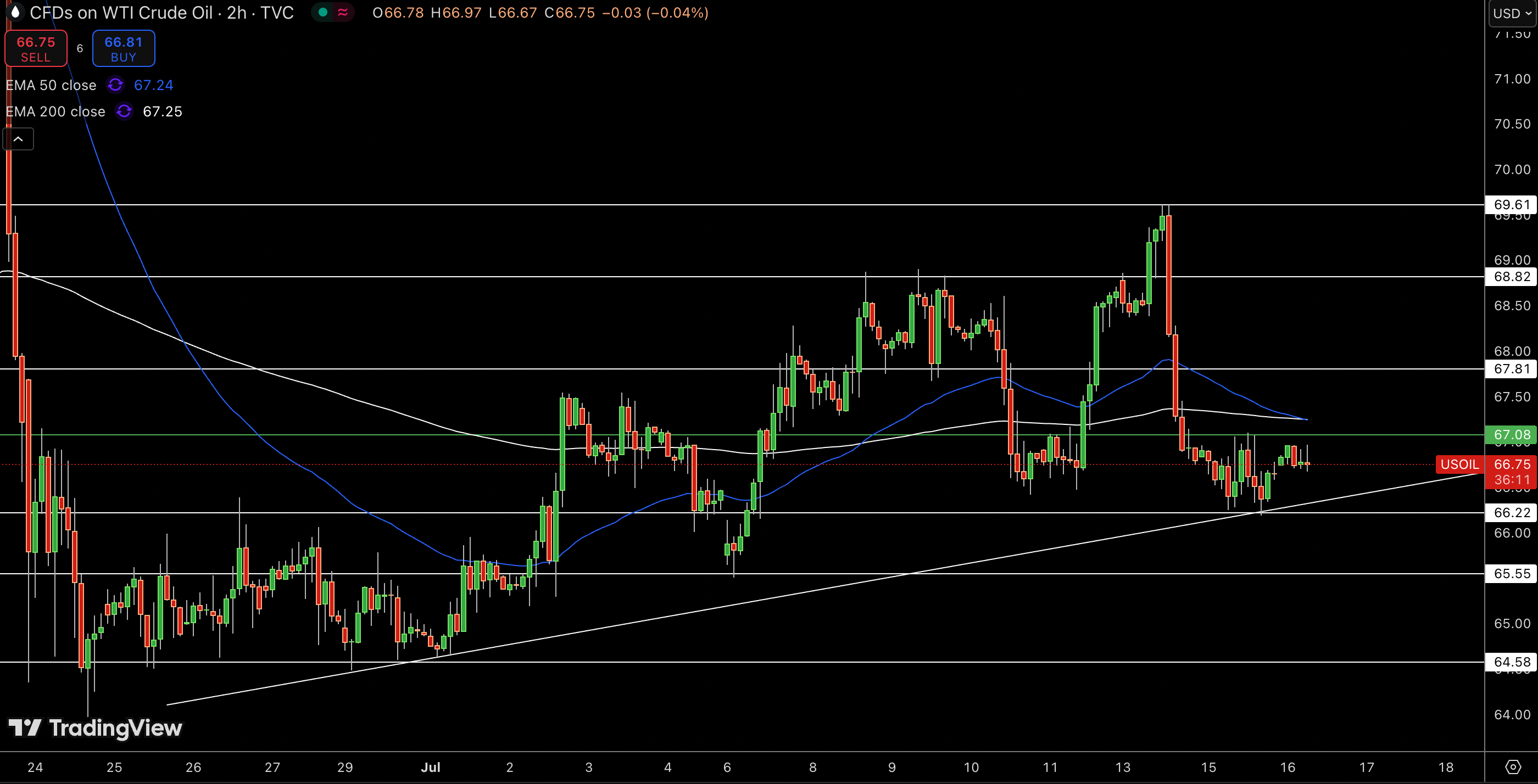The width and height of the screenshot is (1538, 784).
Task: Click the Jul label on time axis
Action: (431, 768)
